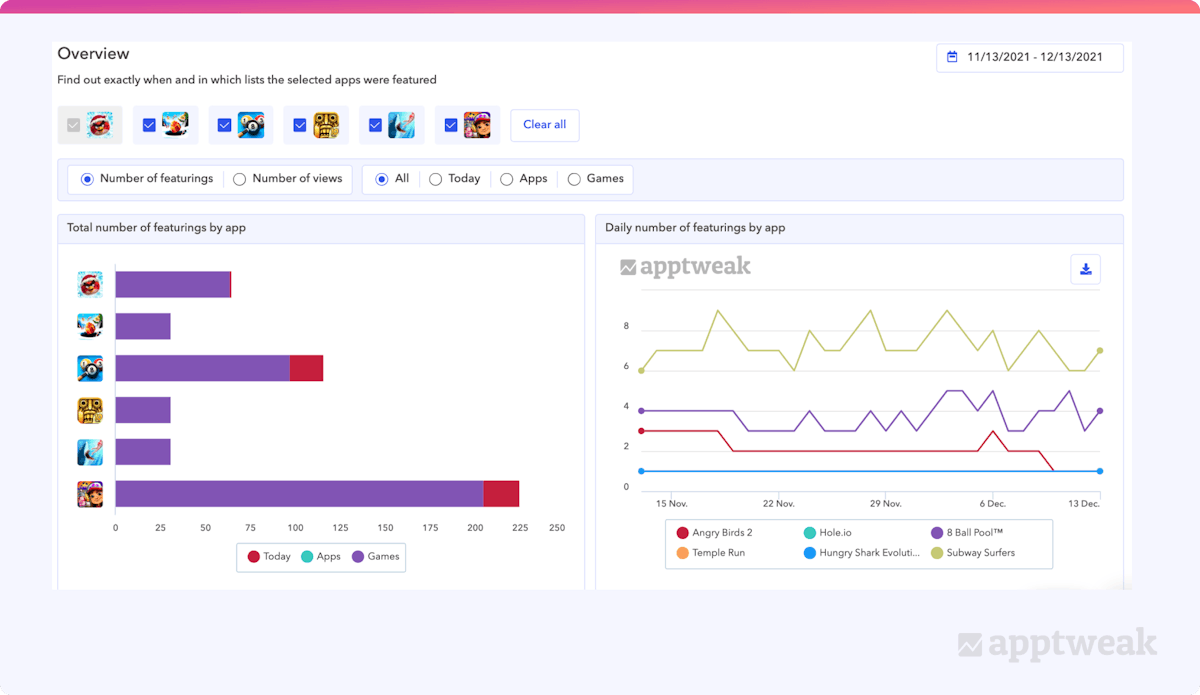Click Angry Birds 2 icon on bar chart axis

pos(90,285)
